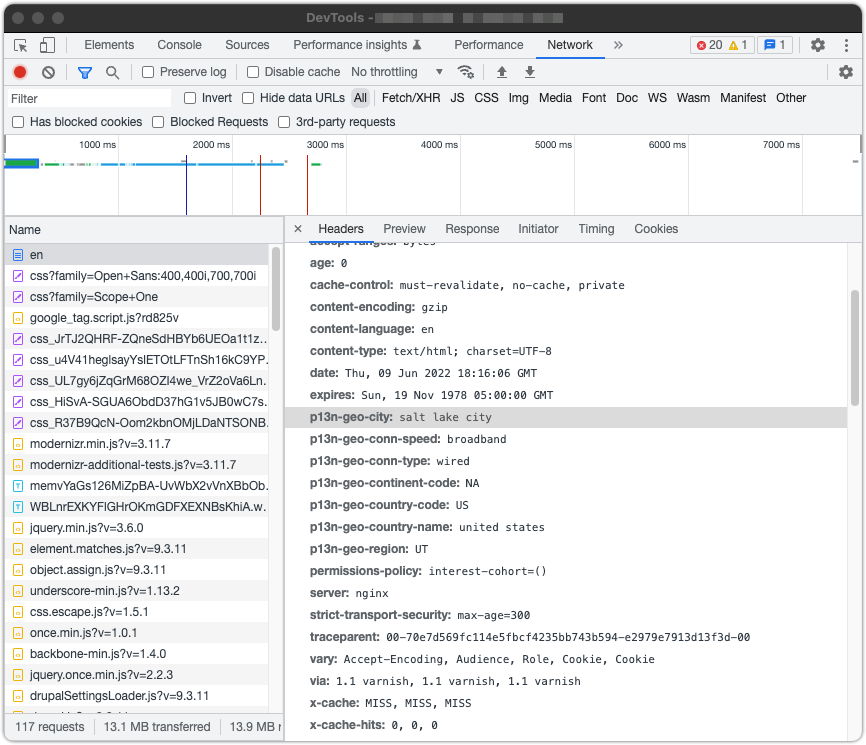Clear the network log with the slash icon

[46, 72]
